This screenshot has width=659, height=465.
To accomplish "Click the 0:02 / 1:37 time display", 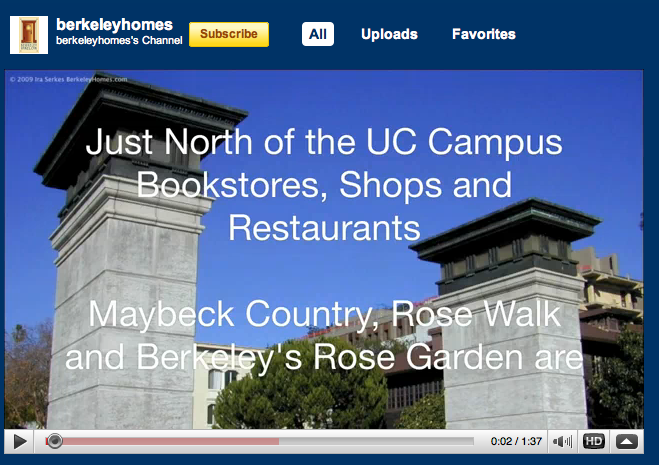I will pos(515,441).
